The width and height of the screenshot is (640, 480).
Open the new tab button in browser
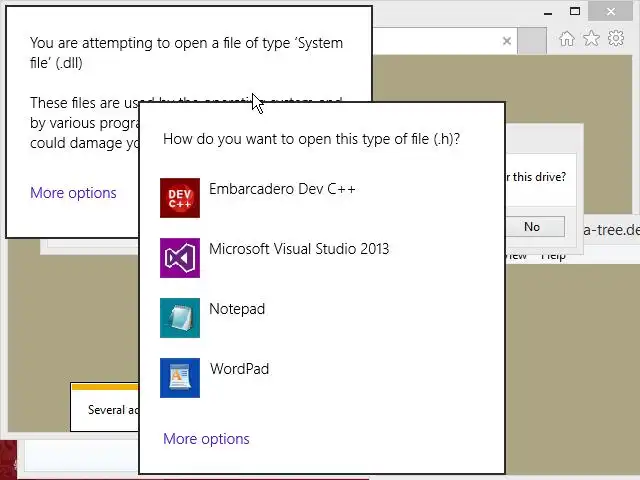[x=532, y=41]
